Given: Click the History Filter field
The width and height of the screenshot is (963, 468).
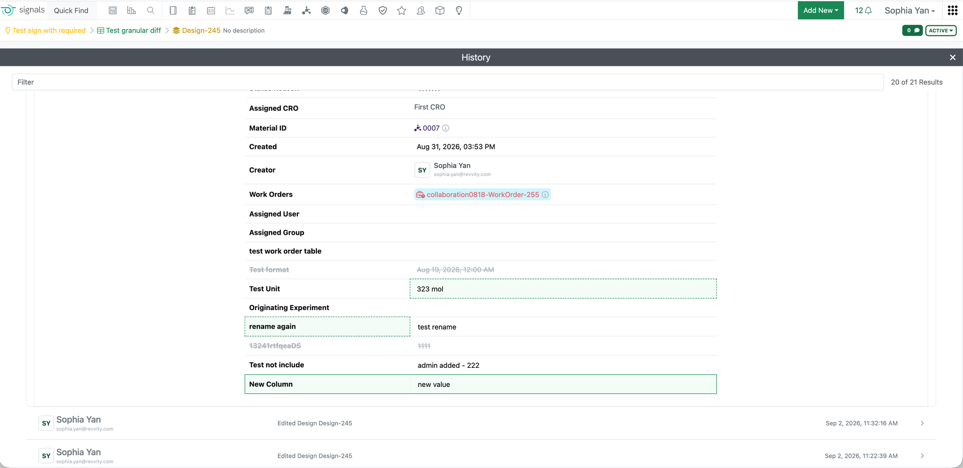Looking at the screenshot, I should coord(448,82).
